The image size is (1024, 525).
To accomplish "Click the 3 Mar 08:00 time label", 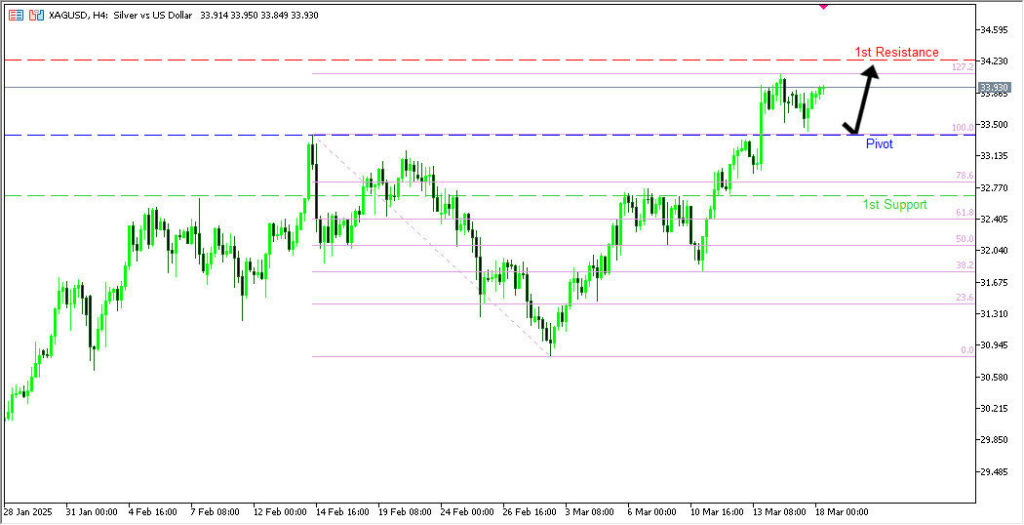I will click(x=590, y=511).
